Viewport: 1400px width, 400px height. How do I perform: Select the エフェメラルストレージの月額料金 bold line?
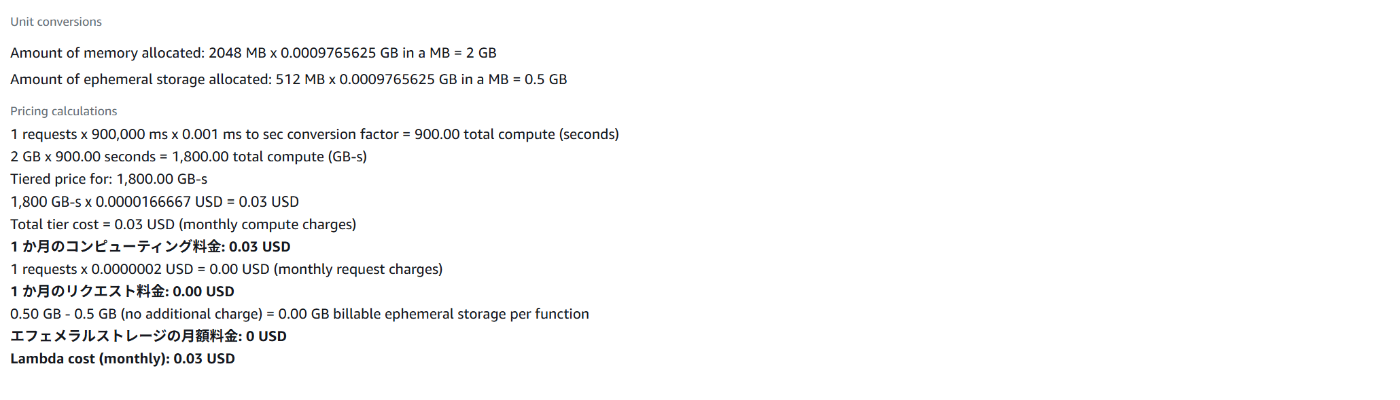[148, 336]
